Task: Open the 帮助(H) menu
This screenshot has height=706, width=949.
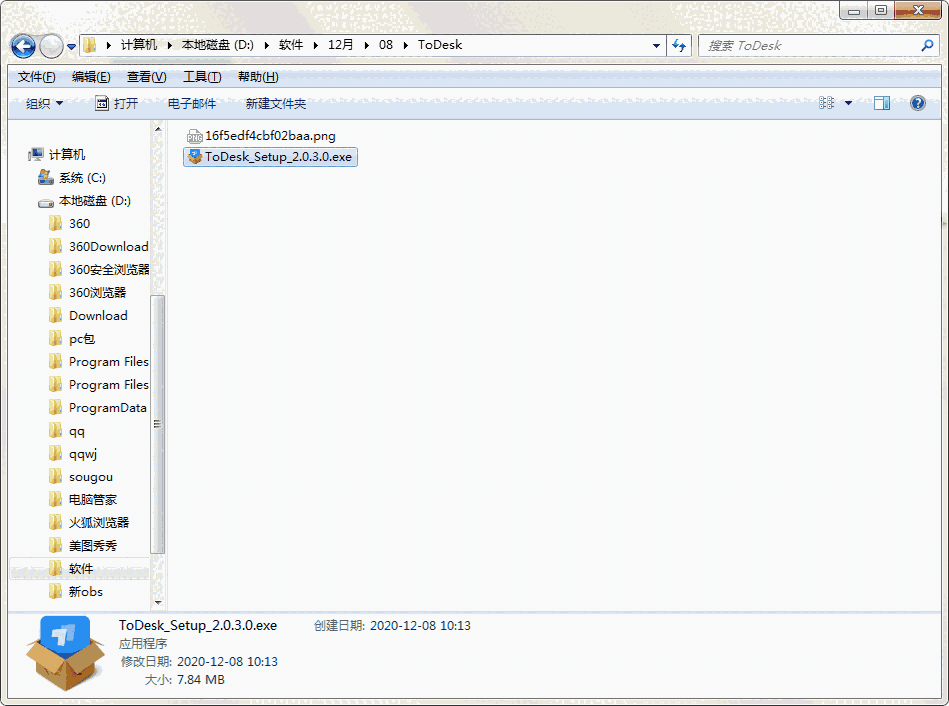Action: tap(258, 77)
